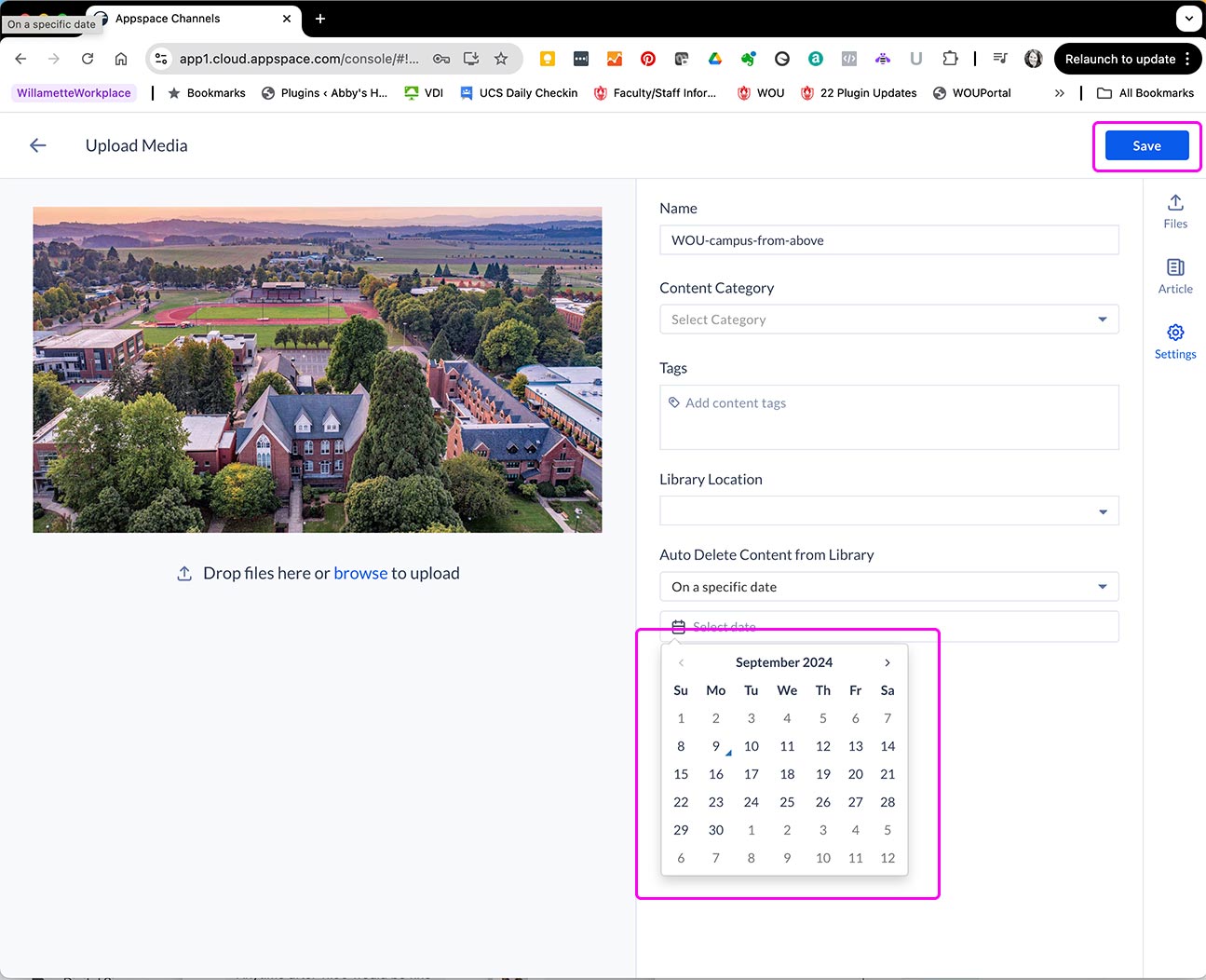The image size is (1206, 980).
Task: Go back with the Upload Media arrow
Action: [38, 145]
